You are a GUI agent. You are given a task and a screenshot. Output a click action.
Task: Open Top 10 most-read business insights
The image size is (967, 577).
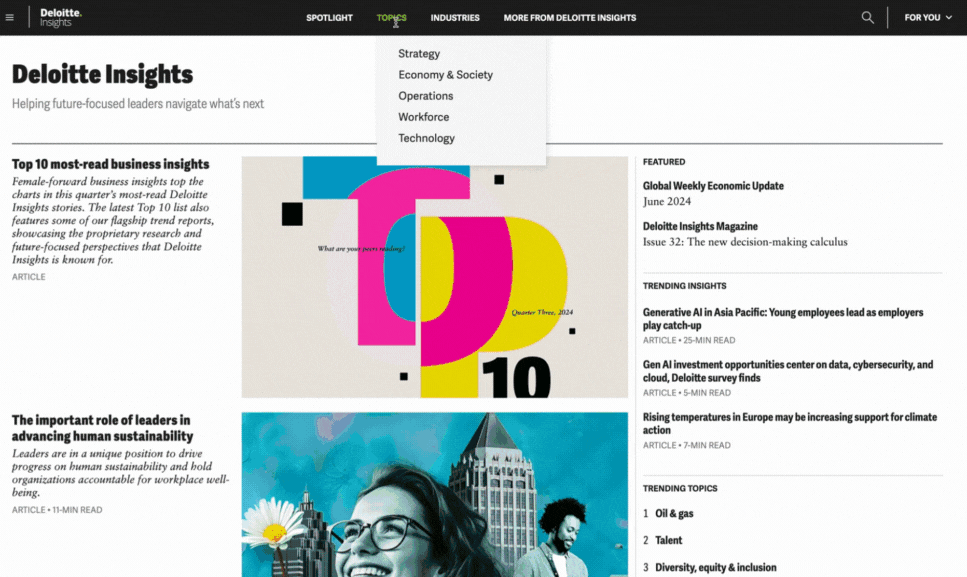coord(110,164)
